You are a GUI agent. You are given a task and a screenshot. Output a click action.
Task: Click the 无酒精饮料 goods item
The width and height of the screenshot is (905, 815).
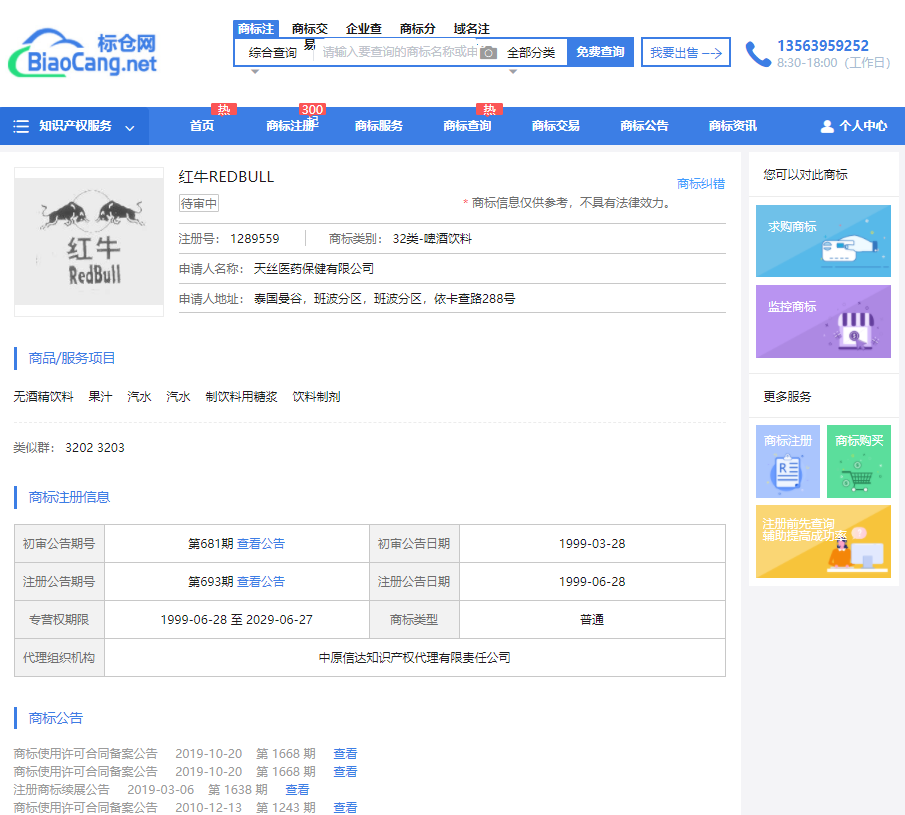coord(43,397)
